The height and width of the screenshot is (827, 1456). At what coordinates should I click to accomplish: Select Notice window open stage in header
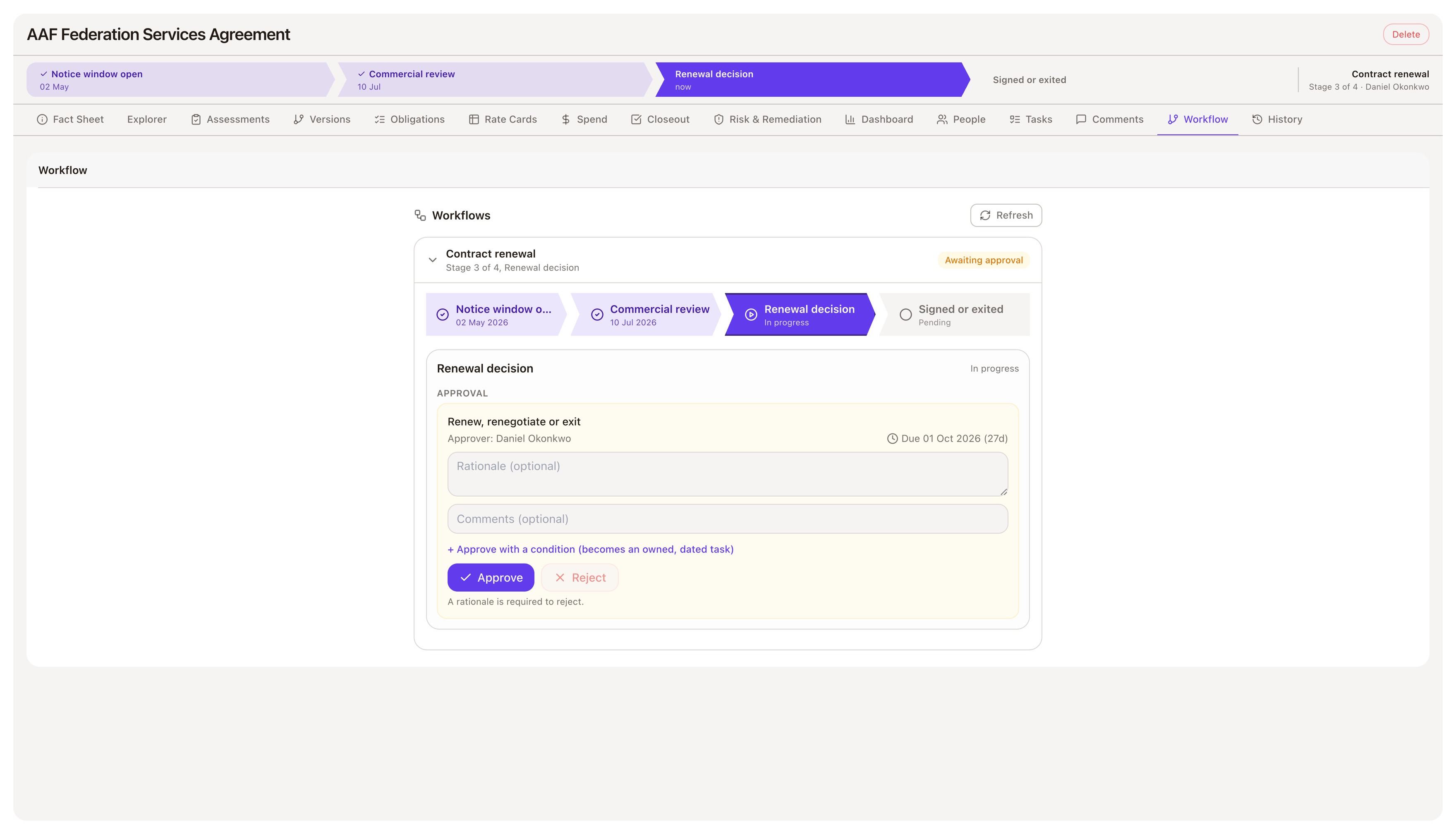point(180,79)
